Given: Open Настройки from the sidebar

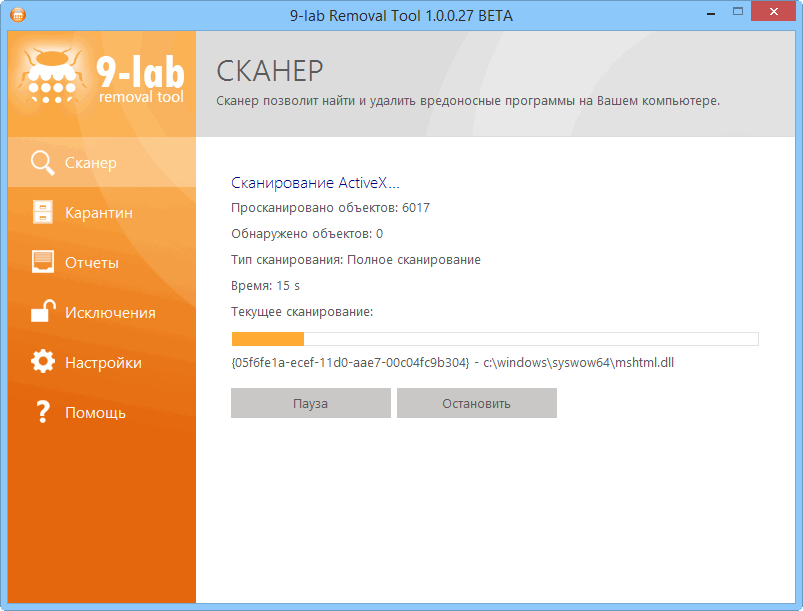Looking at the screenshot, I should 102,363.
